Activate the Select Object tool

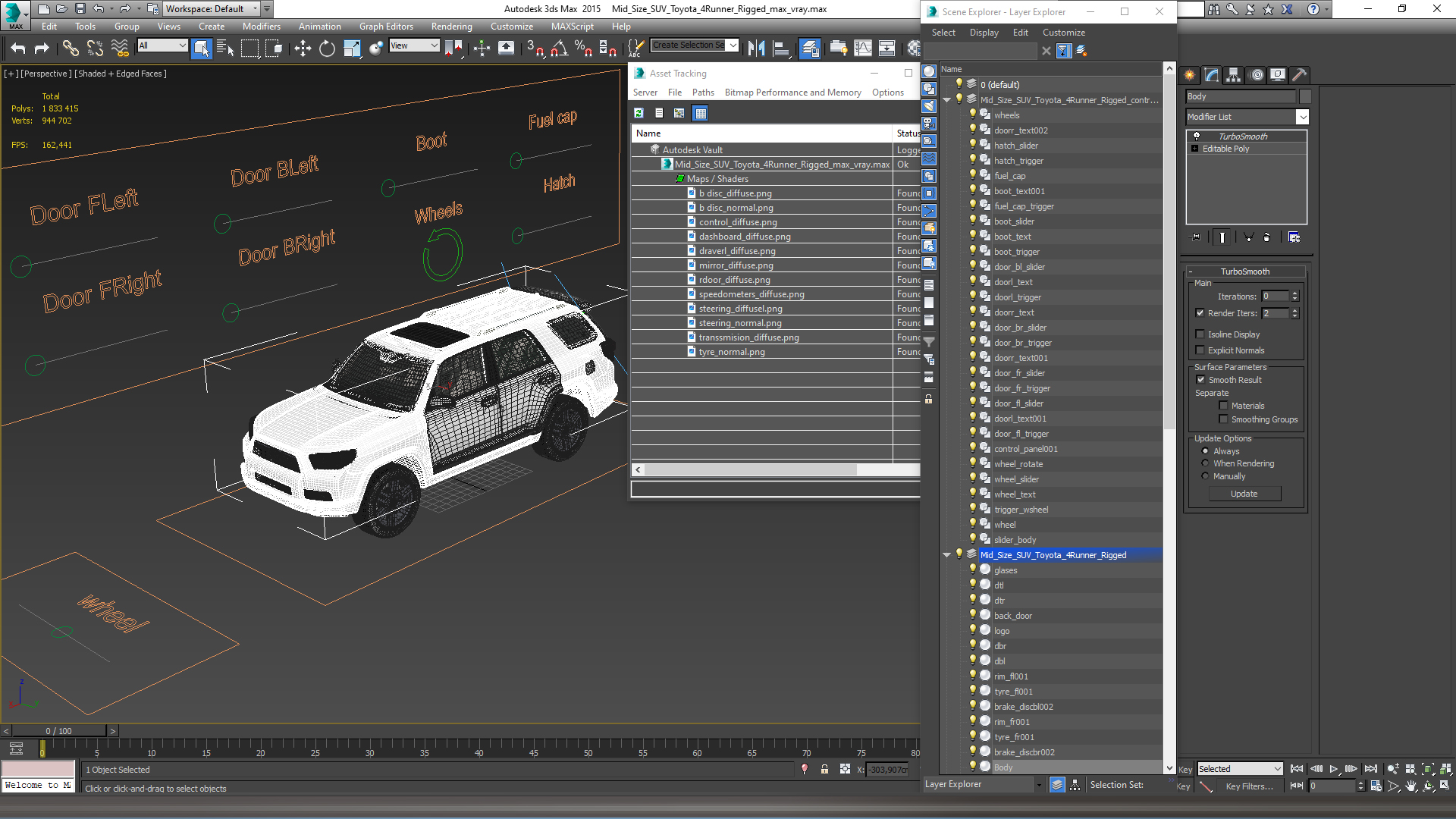pyautogui.click(x=202, y=49)
